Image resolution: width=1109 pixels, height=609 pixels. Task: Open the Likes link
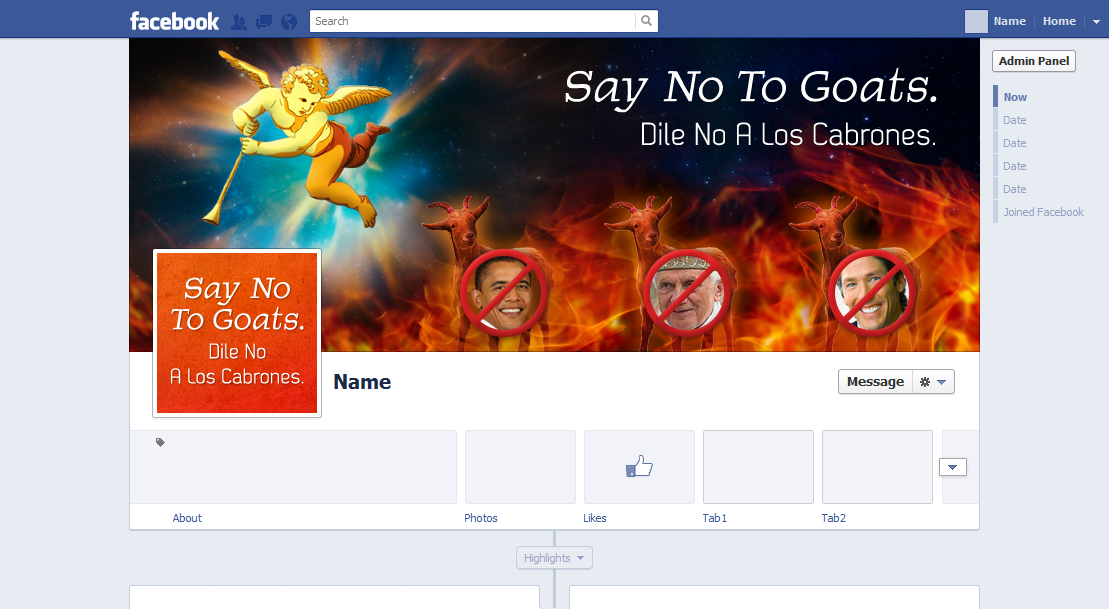(595, 518)
